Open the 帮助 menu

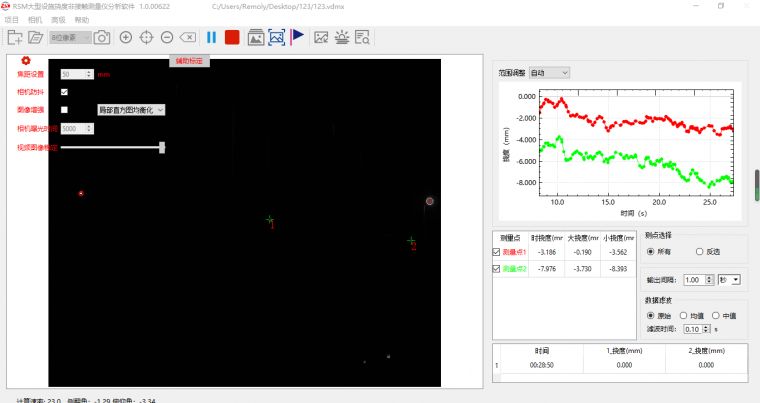click(81, 20)
